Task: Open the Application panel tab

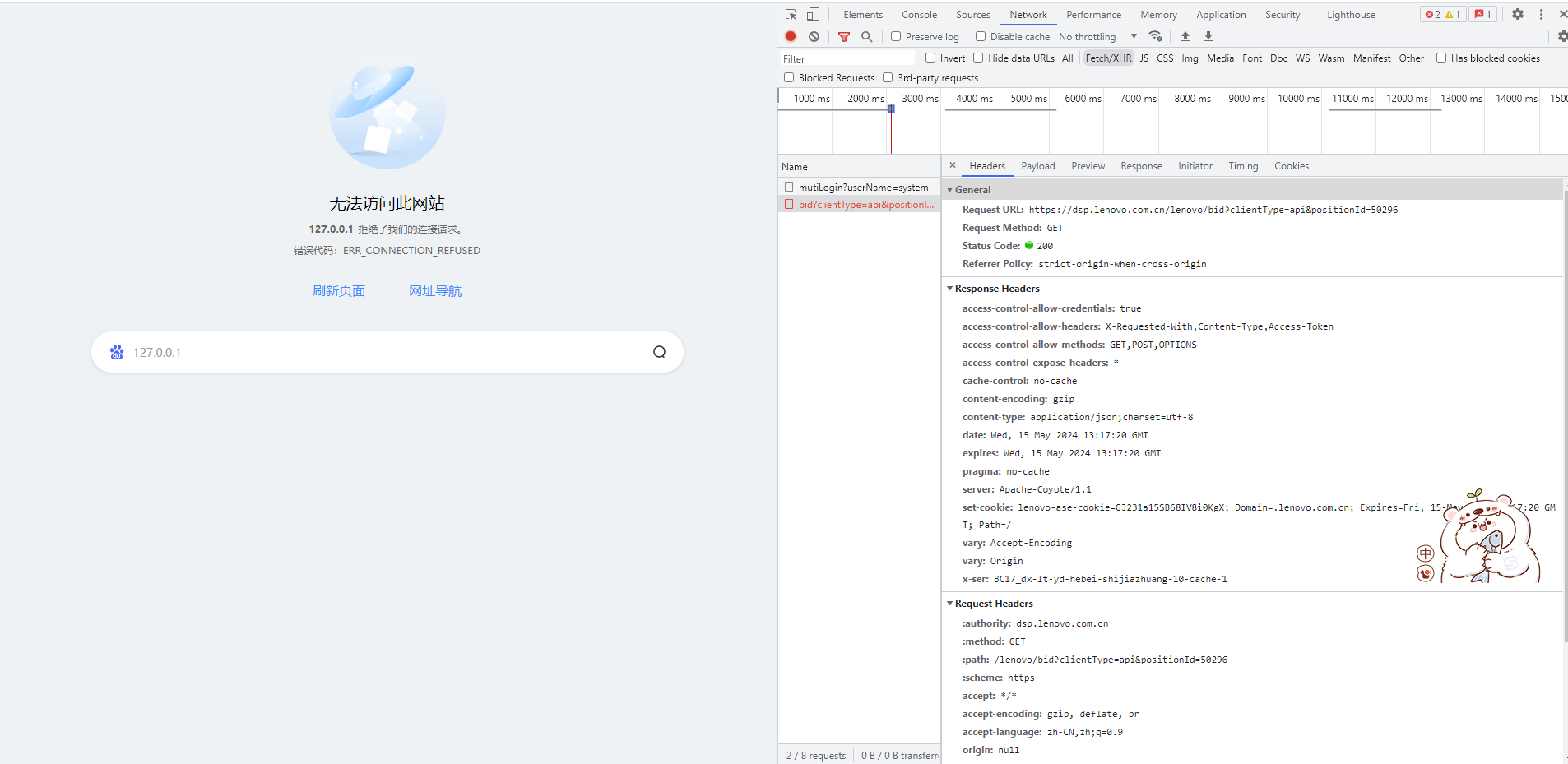Action: [1221, 15]
